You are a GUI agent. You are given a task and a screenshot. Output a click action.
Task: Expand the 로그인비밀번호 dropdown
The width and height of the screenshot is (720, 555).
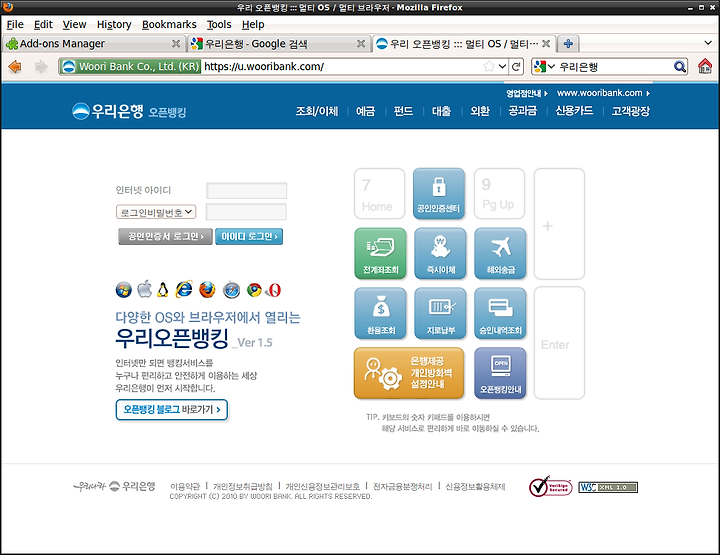click(156, 212)
